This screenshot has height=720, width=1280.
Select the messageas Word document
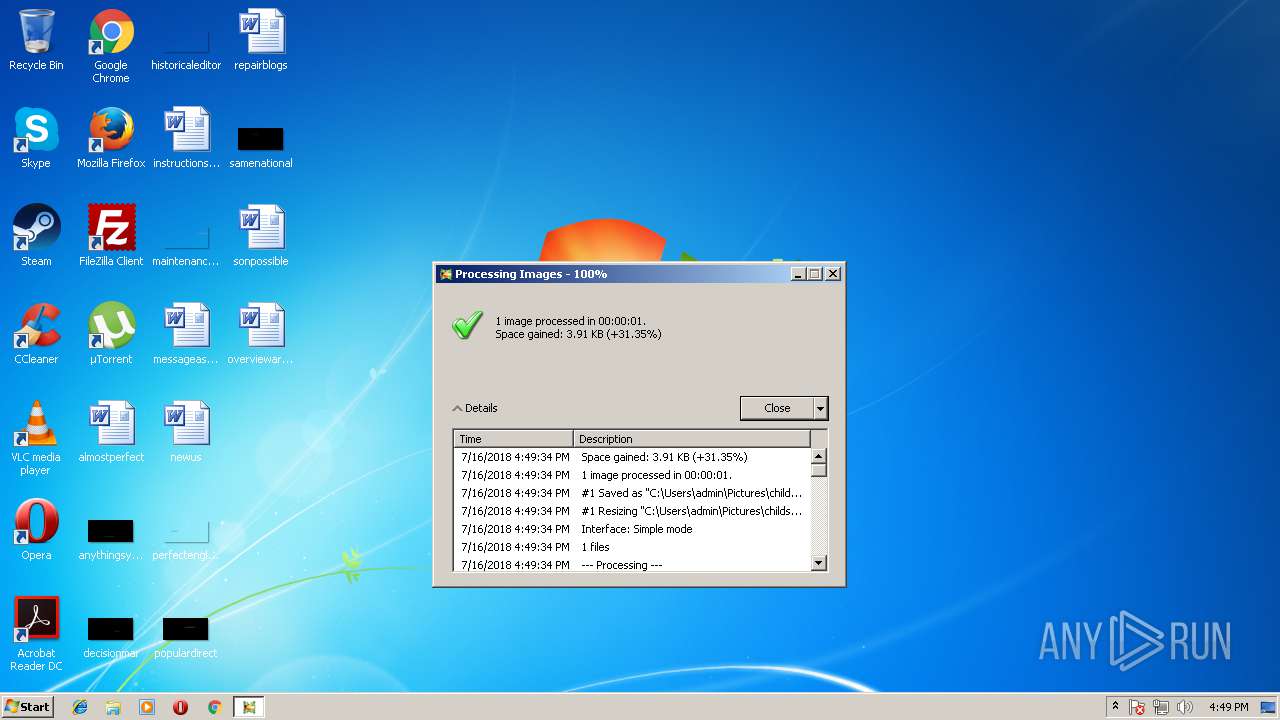coord(186,334)
